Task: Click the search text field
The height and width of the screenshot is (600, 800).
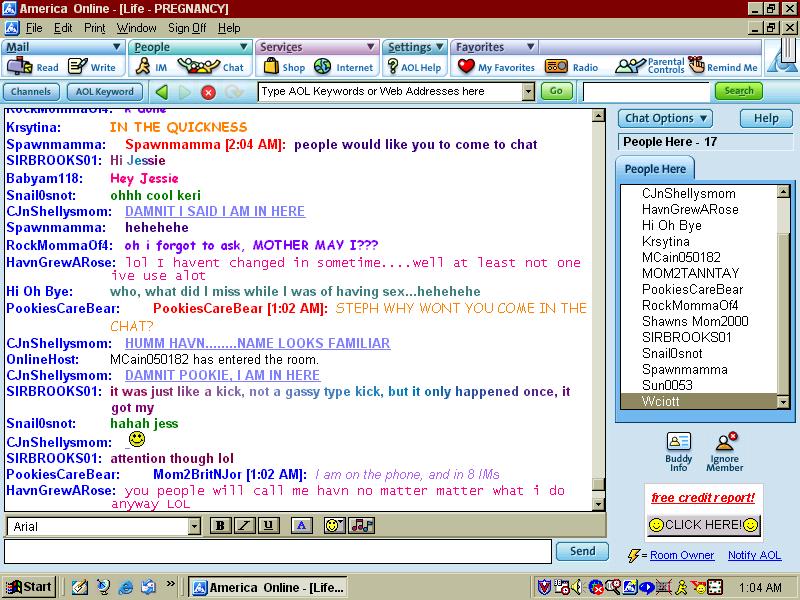Action: [x=646, y=92]
